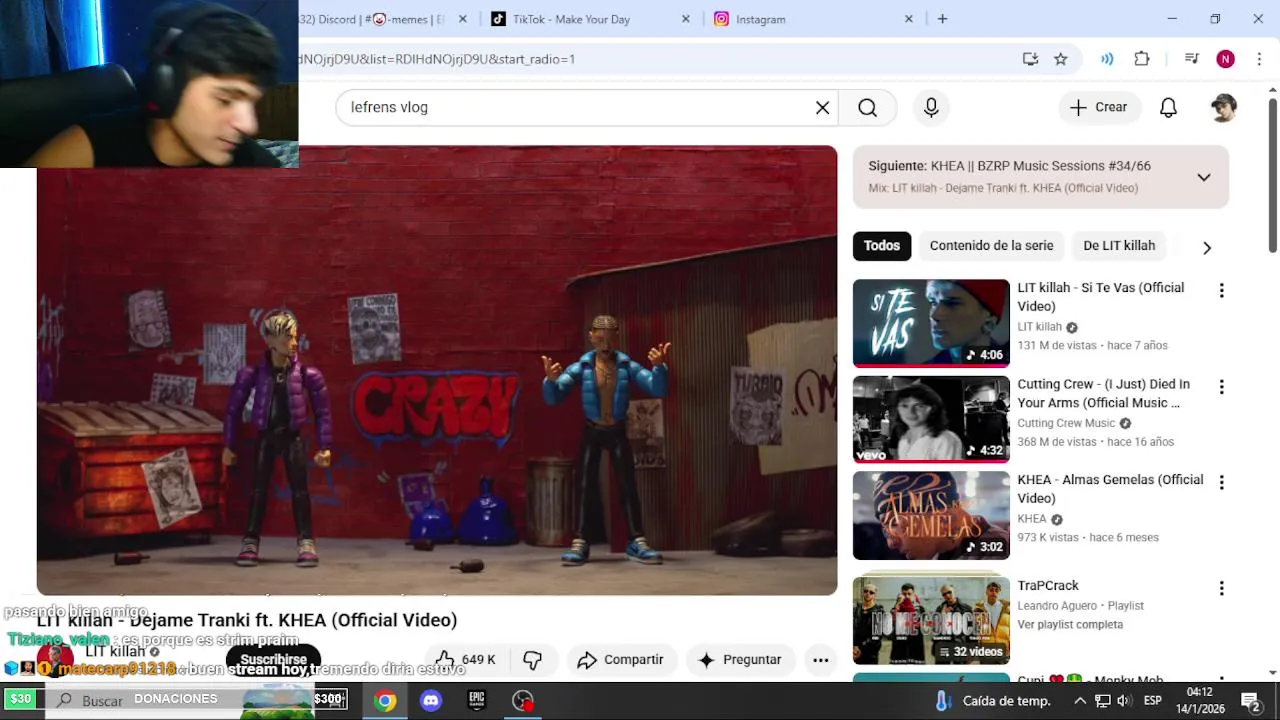Click 'KHEA - Almas Gemelas (Official Video)' title
Screen dimensions: 1280x720
1110,489
